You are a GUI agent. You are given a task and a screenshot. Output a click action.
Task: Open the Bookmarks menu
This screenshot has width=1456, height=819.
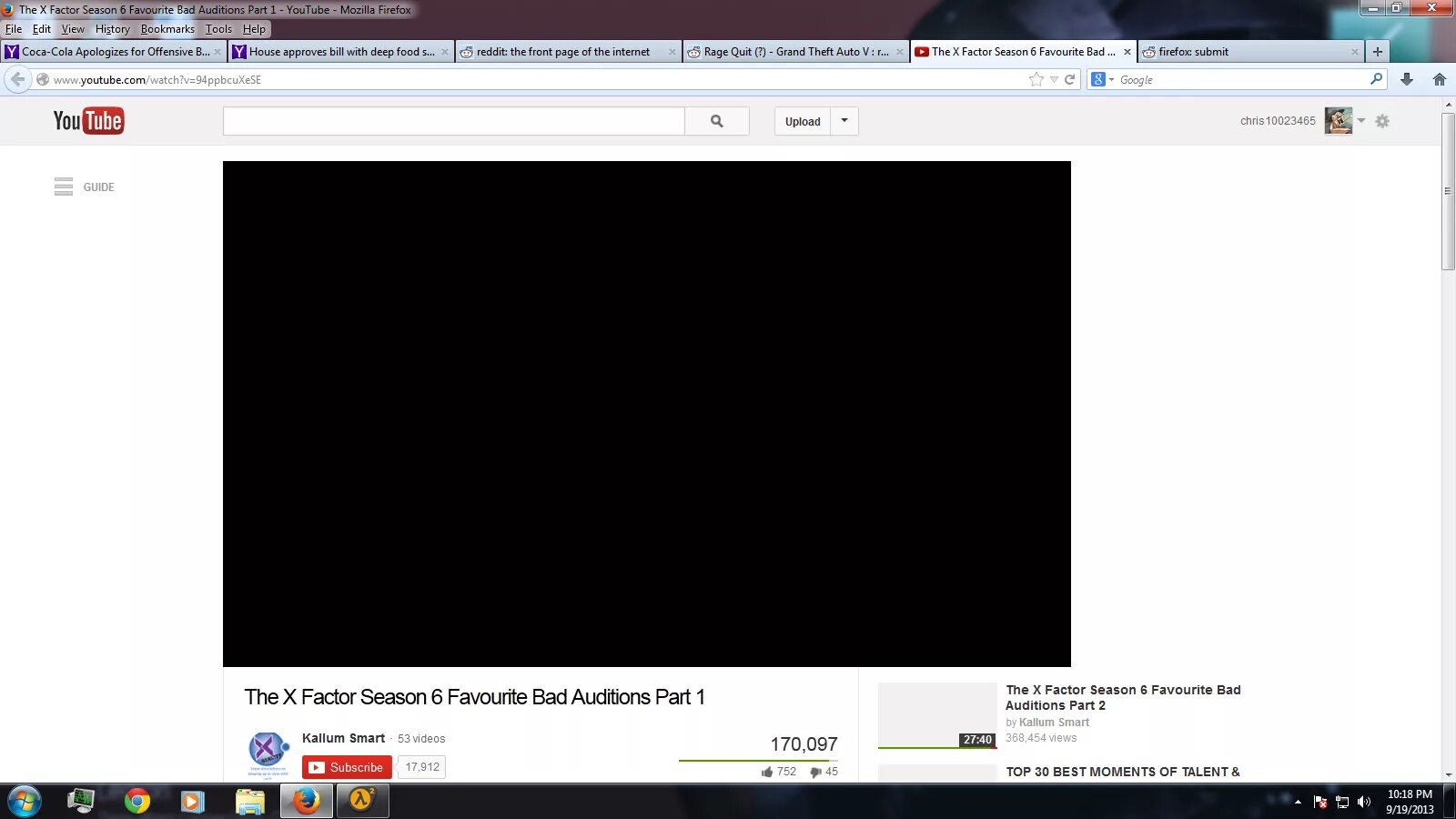(x=167, y=29)
